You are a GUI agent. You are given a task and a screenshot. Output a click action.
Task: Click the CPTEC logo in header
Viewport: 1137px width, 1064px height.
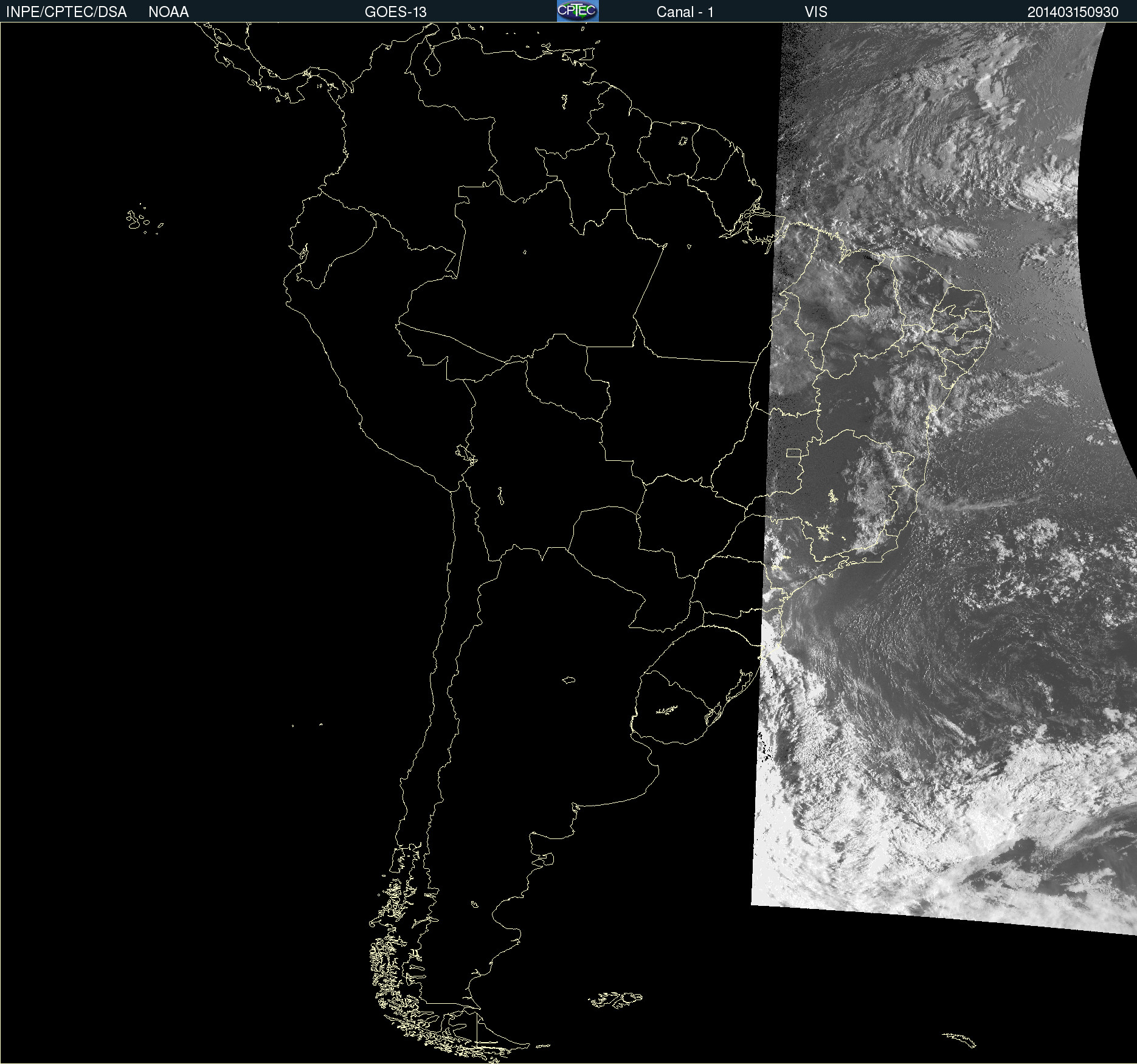578,11
